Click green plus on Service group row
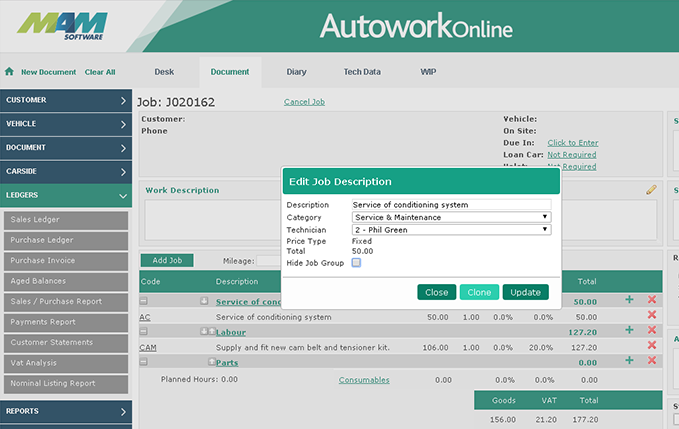 click(629, 299)
